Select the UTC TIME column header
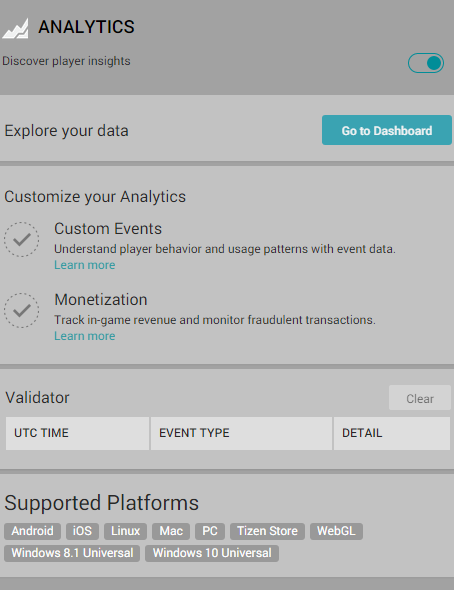 [77, 433]
